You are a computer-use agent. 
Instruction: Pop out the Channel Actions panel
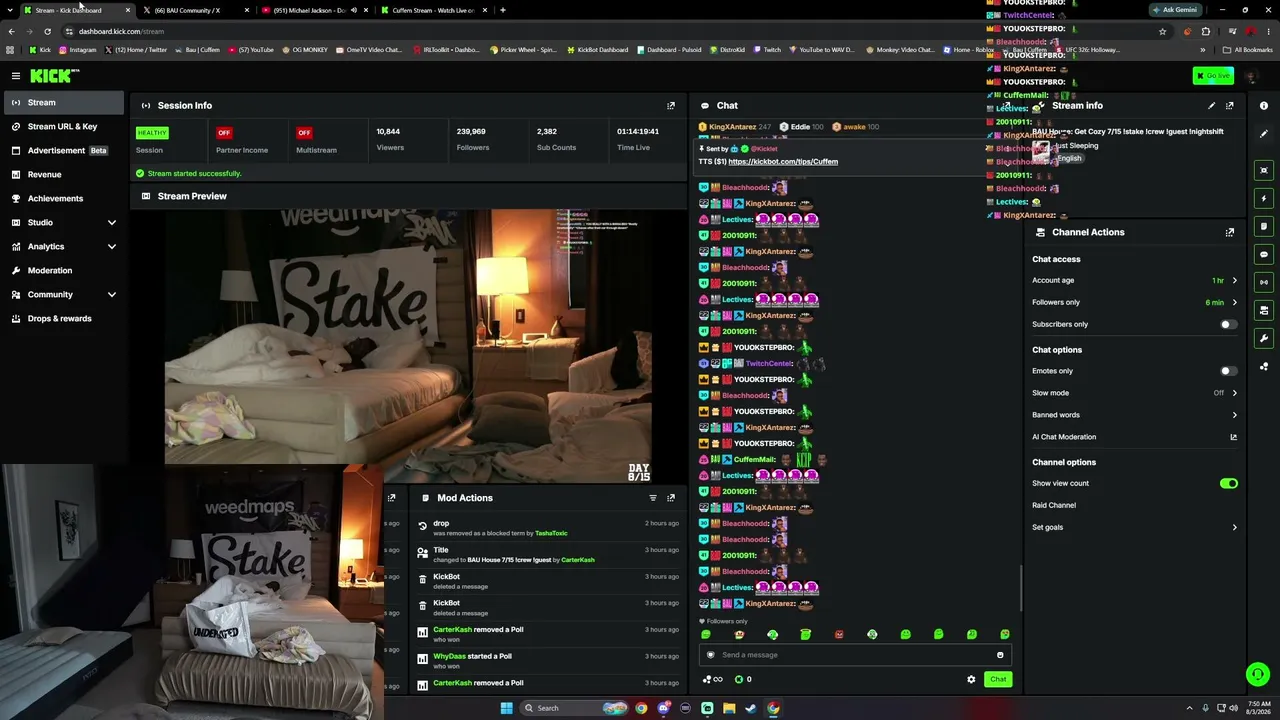1229,232
